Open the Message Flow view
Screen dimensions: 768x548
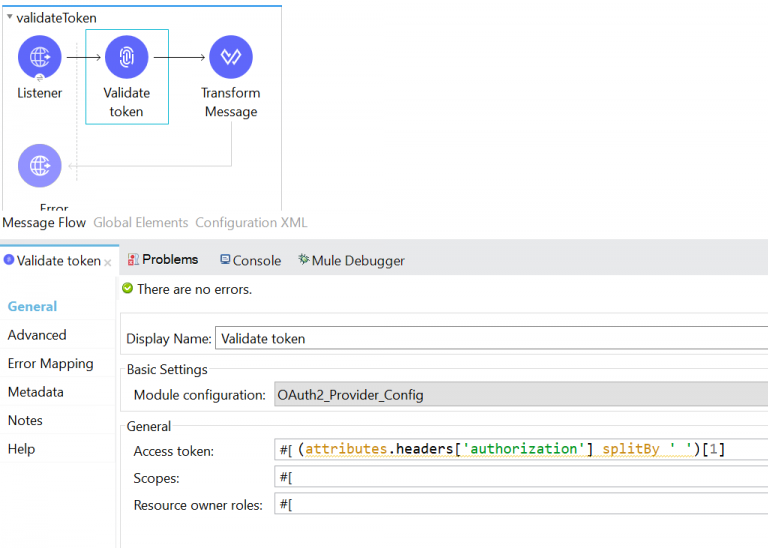(45, 223)
